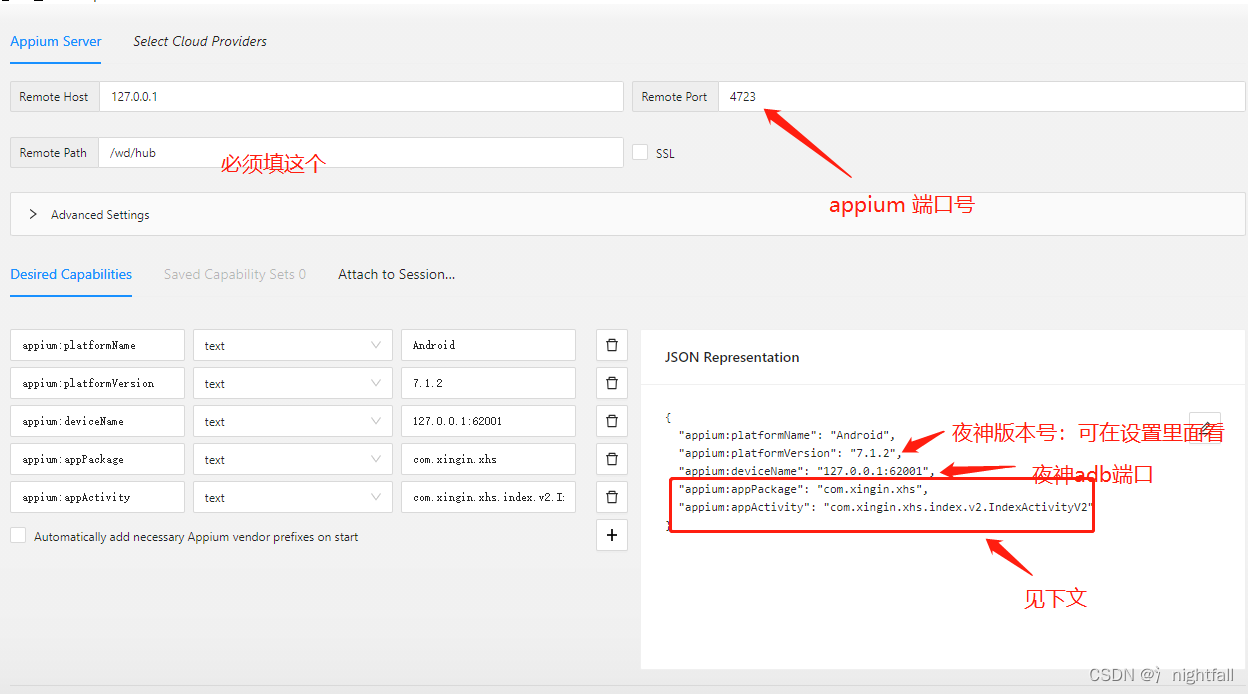Open type dropdown for appium:deviceName

[292, 421]
